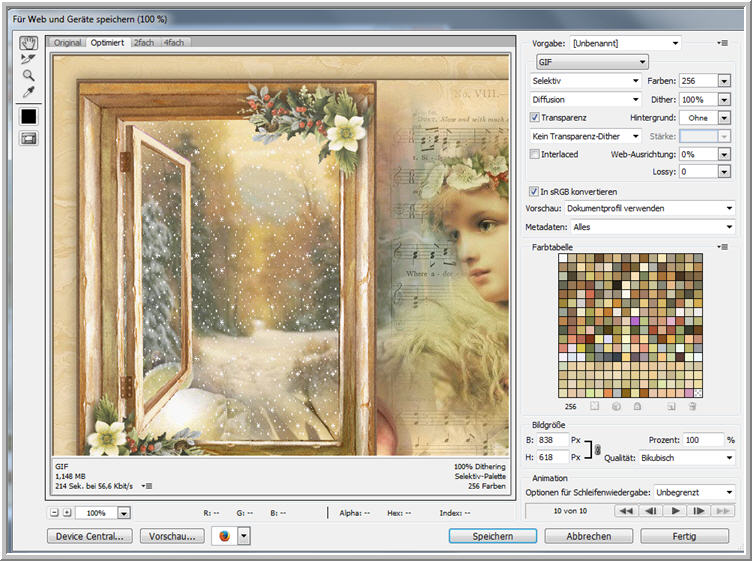
Task: Toggle slices visibility button in toolbar
Action: pos(28,139)
